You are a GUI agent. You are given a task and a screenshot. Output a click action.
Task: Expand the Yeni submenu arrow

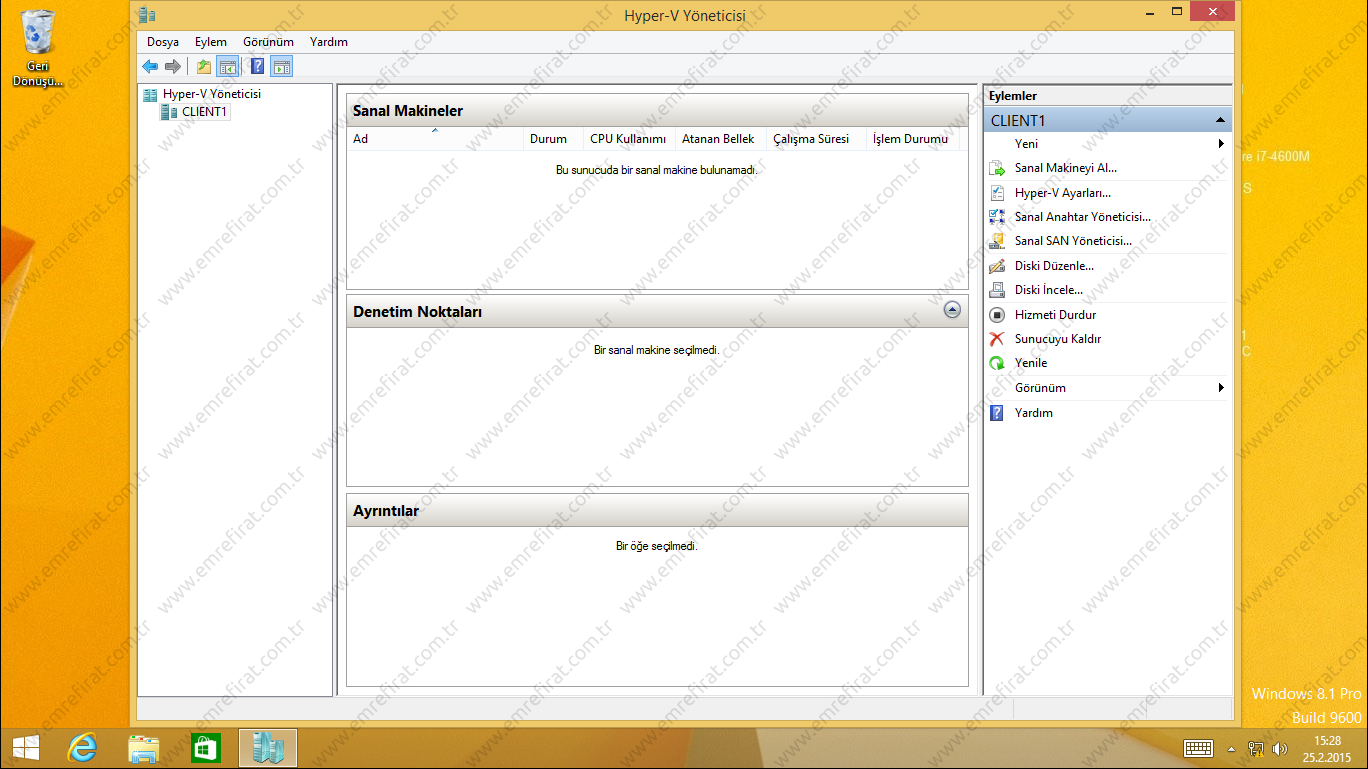point(1221,144)
